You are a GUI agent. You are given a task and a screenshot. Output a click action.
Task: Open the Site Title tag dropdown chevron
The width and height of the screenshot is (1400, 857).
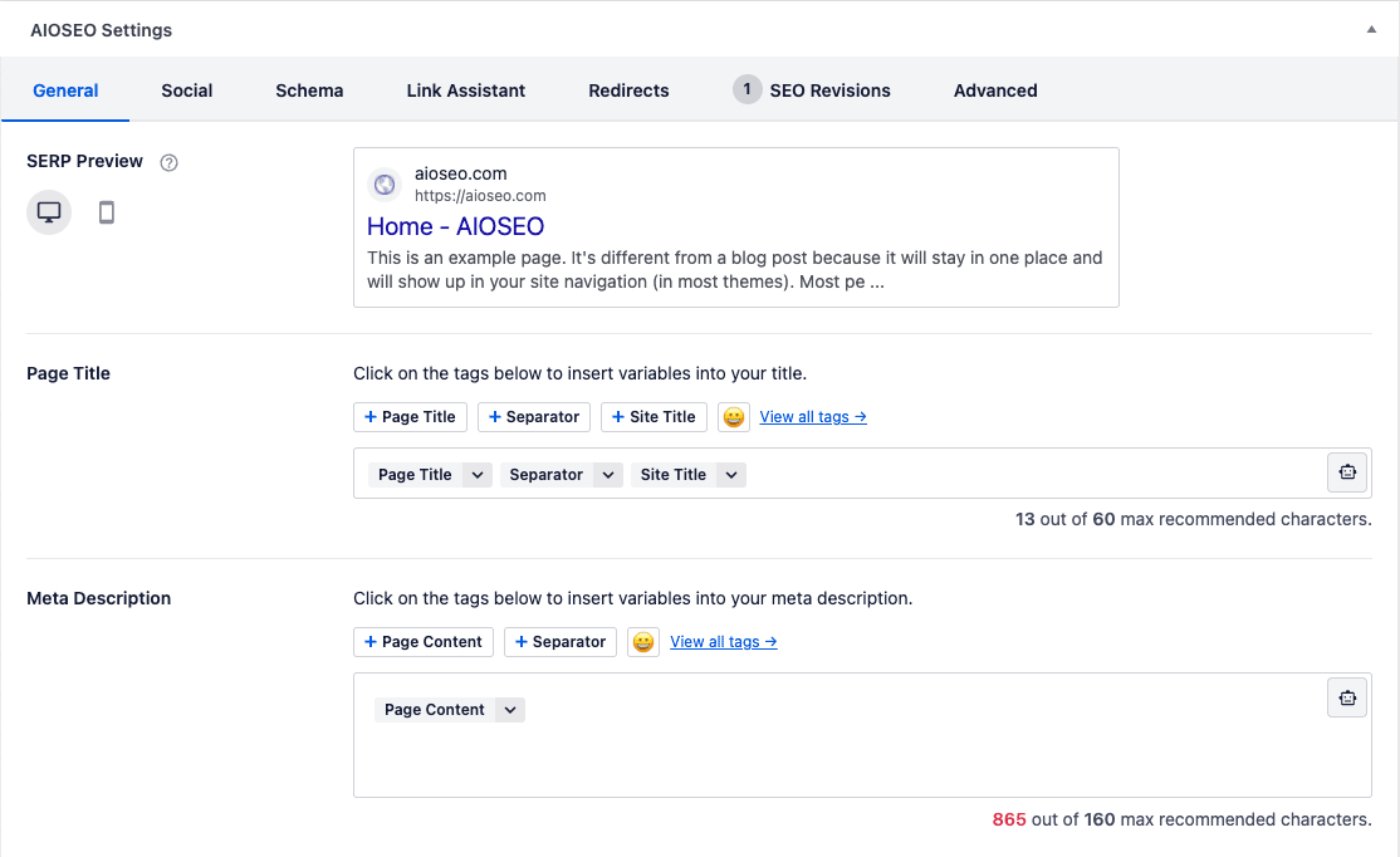(731, 475)
